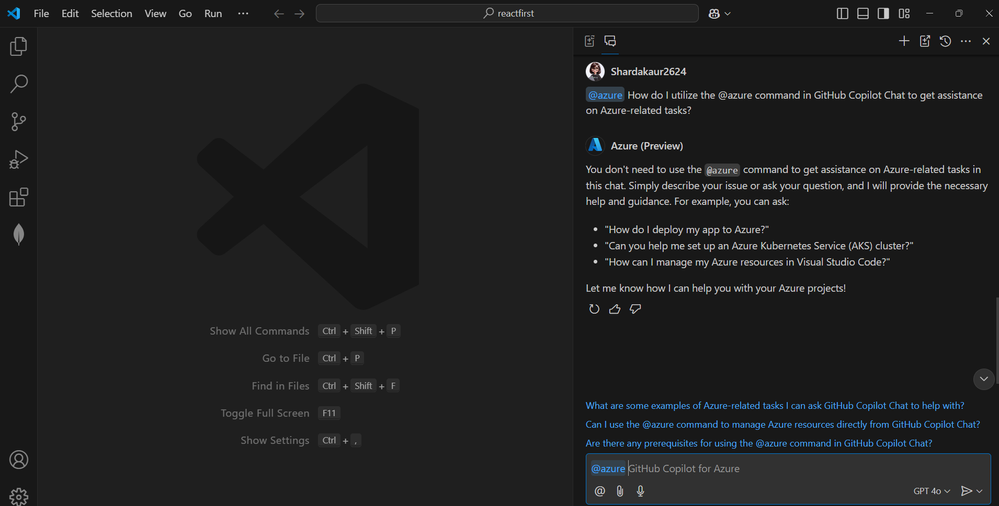Open the Accounts icon in activity bar

[18, 459]
